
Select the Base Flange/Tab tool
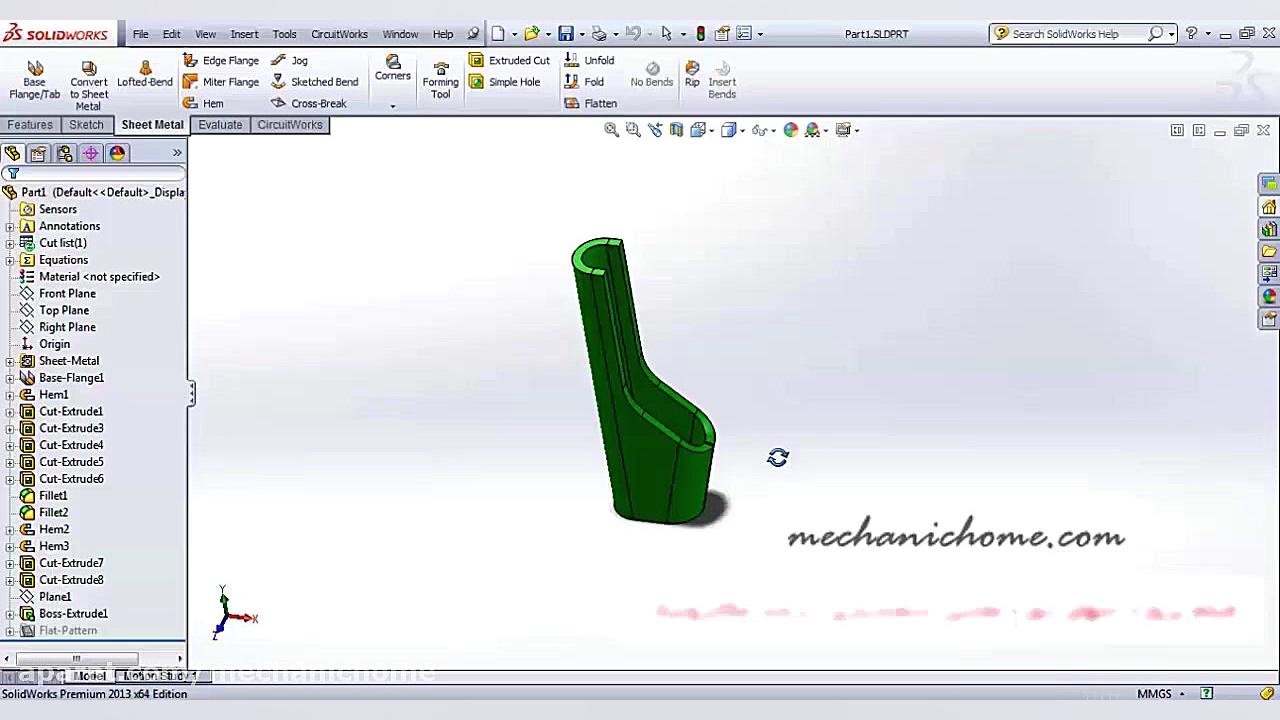pos(35,80)
